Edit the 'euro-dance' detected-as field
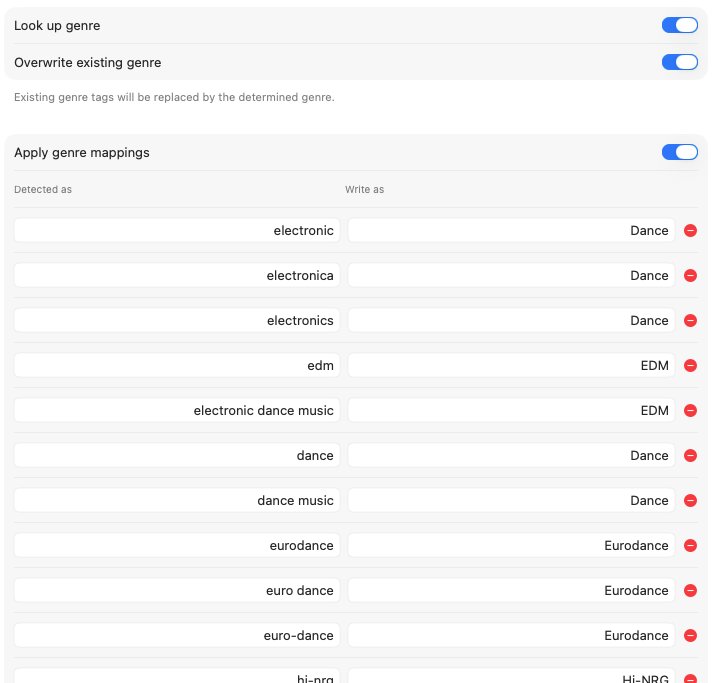The image size is (713, 683). [177, 636]
